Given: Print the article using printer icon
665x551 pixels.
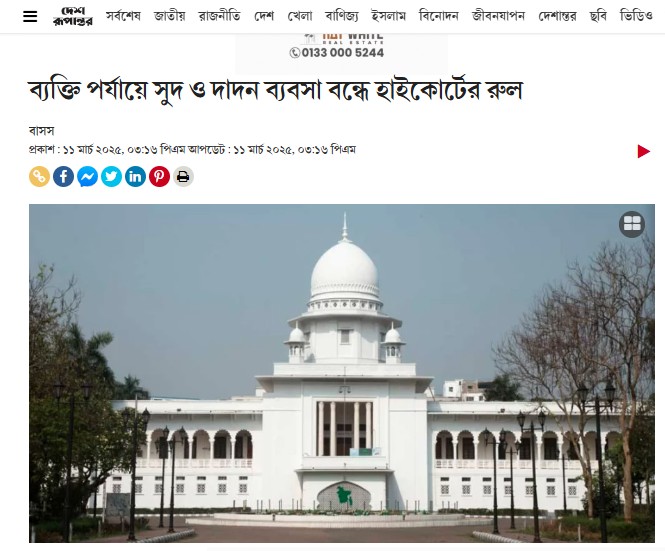Looking at the screenshot, I should (x=183, y=176).
